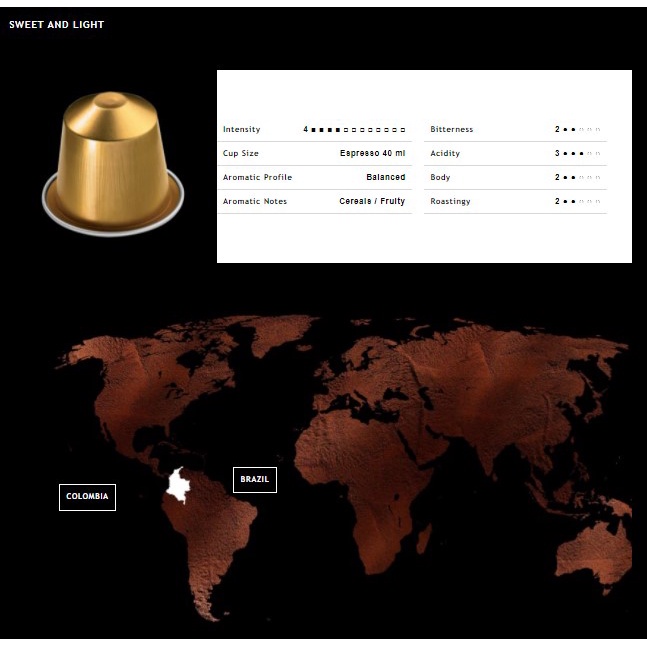Select the Espresso 40 ml cup size value
The width and height of the screenshot is (647, 647).
[x=372, y=154]
